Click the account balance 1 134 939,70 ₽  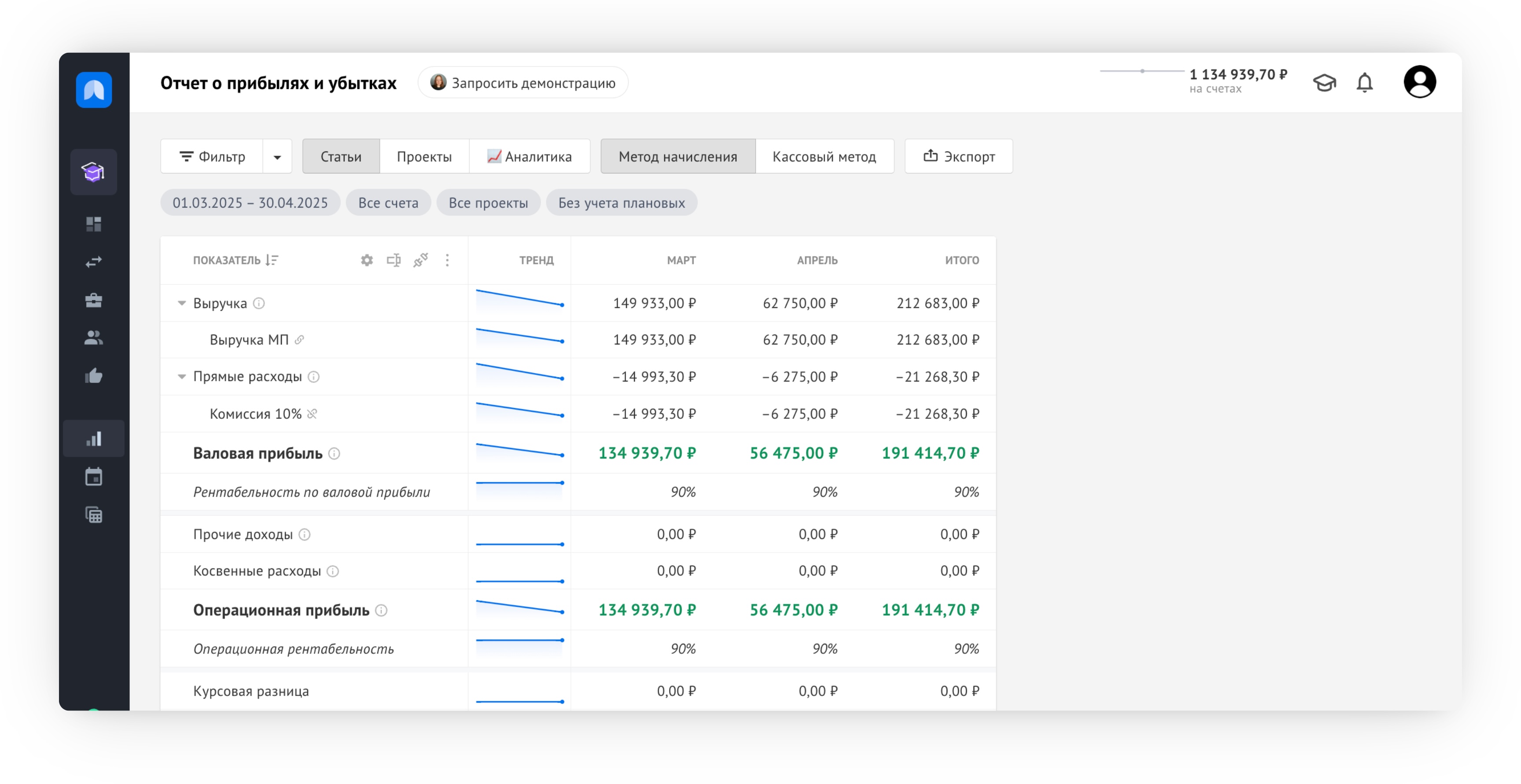1238,74
